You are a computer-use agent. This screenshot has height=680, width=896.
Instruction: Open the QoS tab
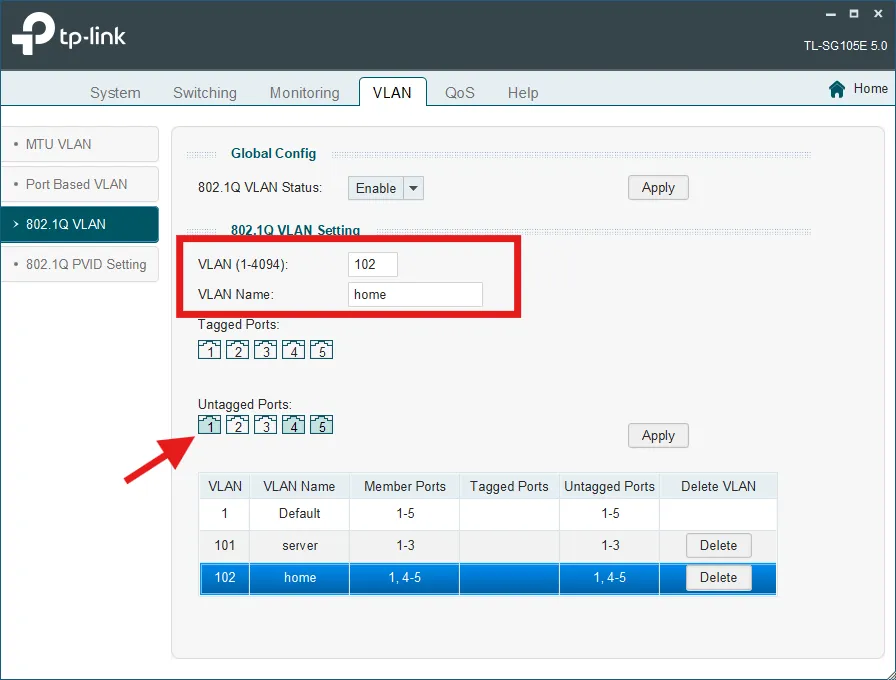click(459, 93)
